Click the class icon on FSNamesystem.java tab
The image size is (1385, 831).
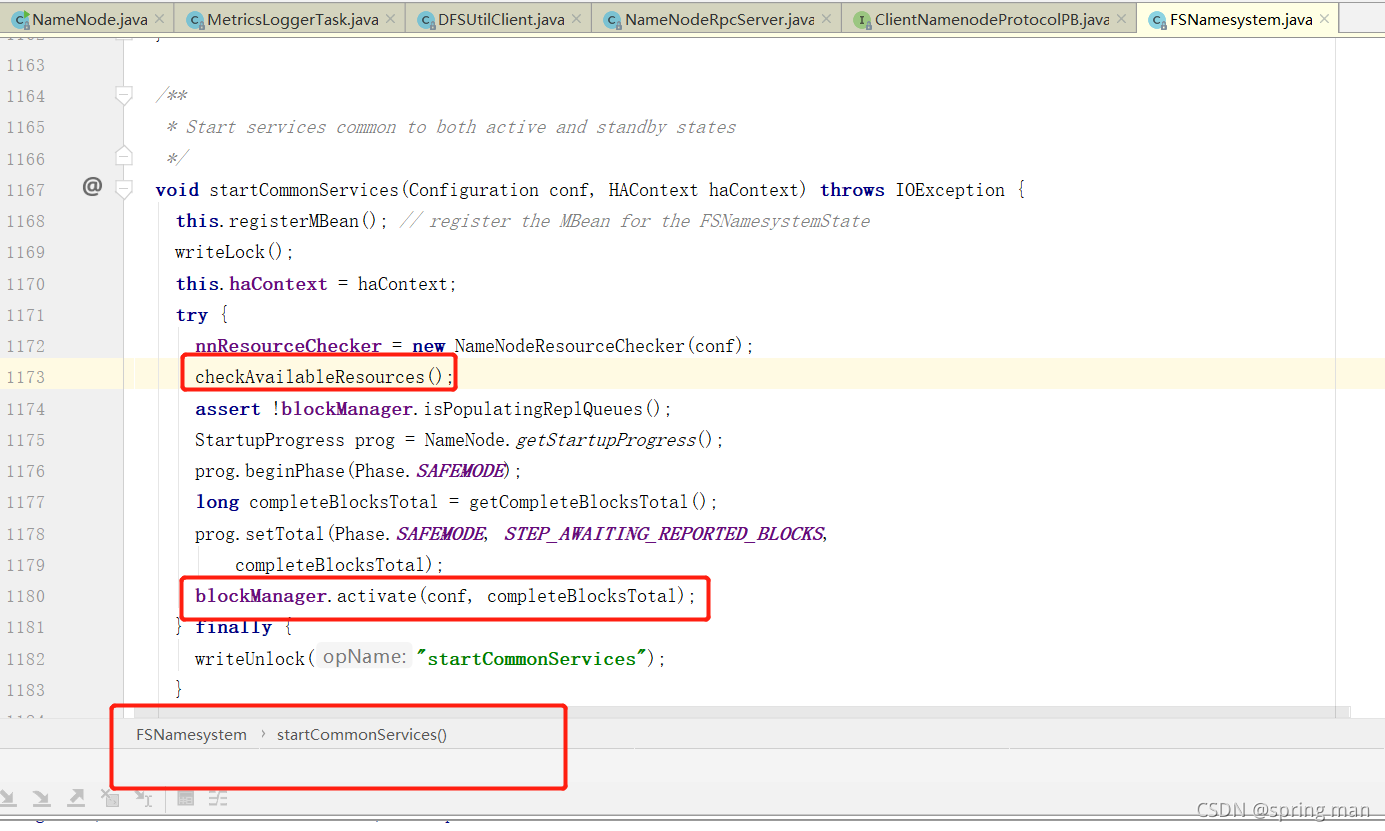pos(1157,20)
